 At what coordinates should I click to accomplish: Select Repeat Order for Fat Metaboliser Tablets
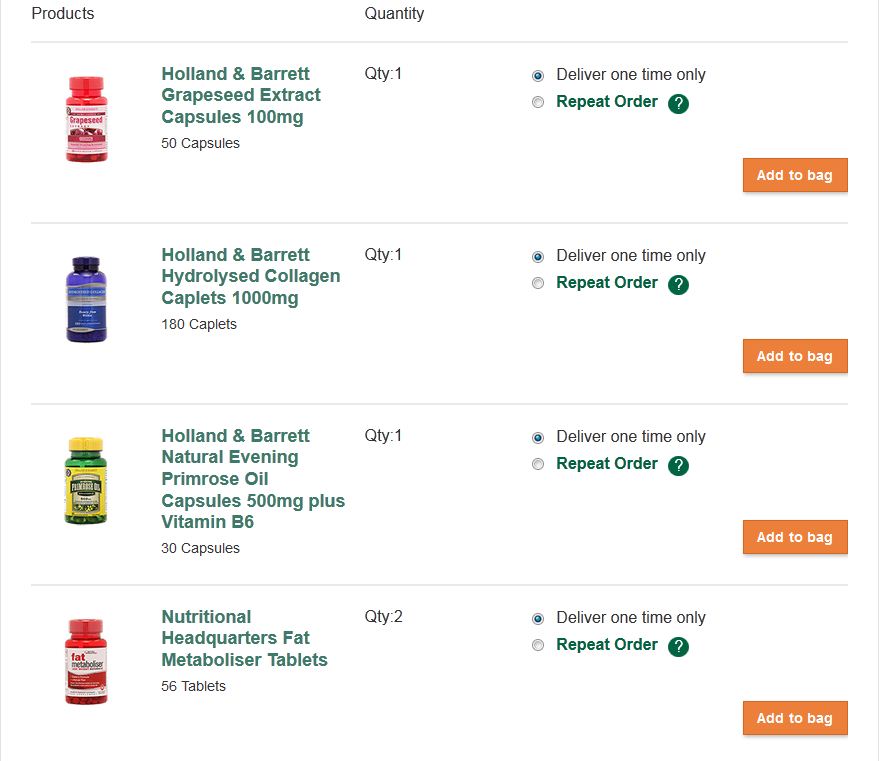click(538, 645)
